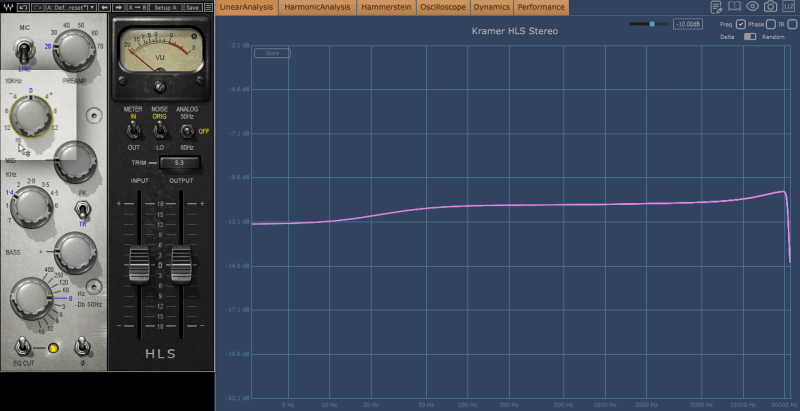Click the Setup A button
800x411 pixels.
coord(166,7)
